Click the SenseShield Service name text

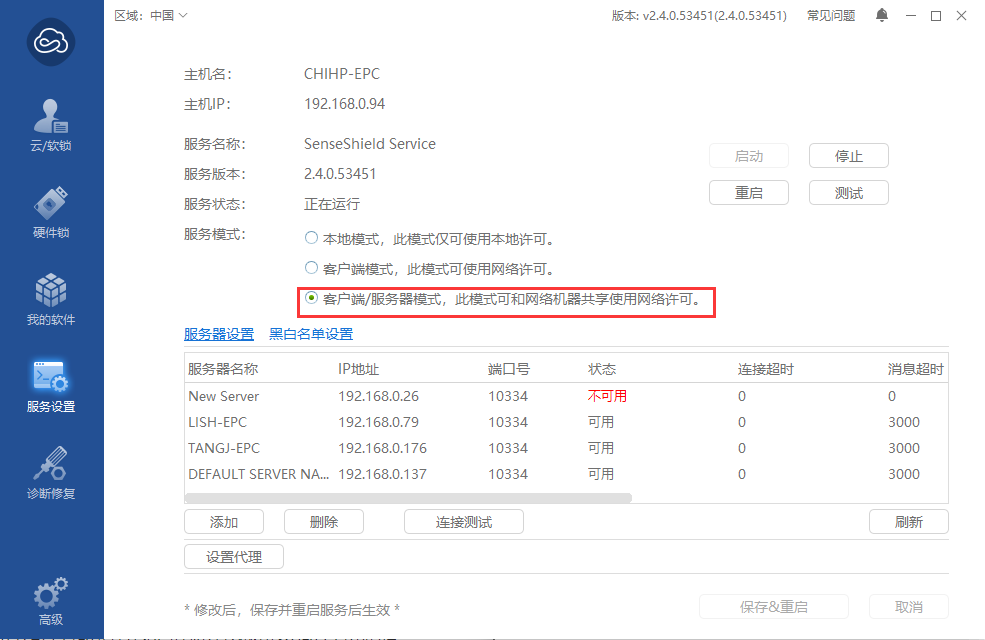click(370, 144)
